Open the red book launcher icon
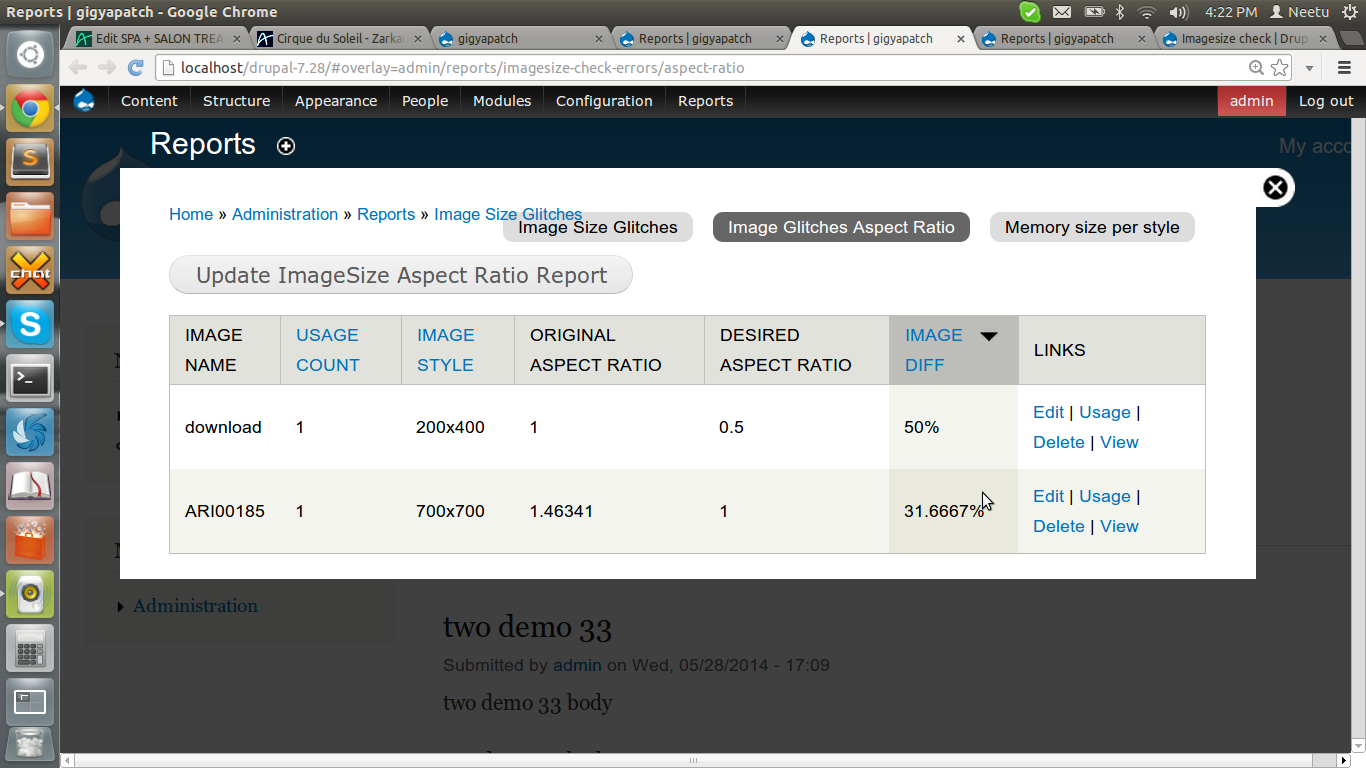Viewport: 1366px width, 768px height. click(x=30, y=486)
